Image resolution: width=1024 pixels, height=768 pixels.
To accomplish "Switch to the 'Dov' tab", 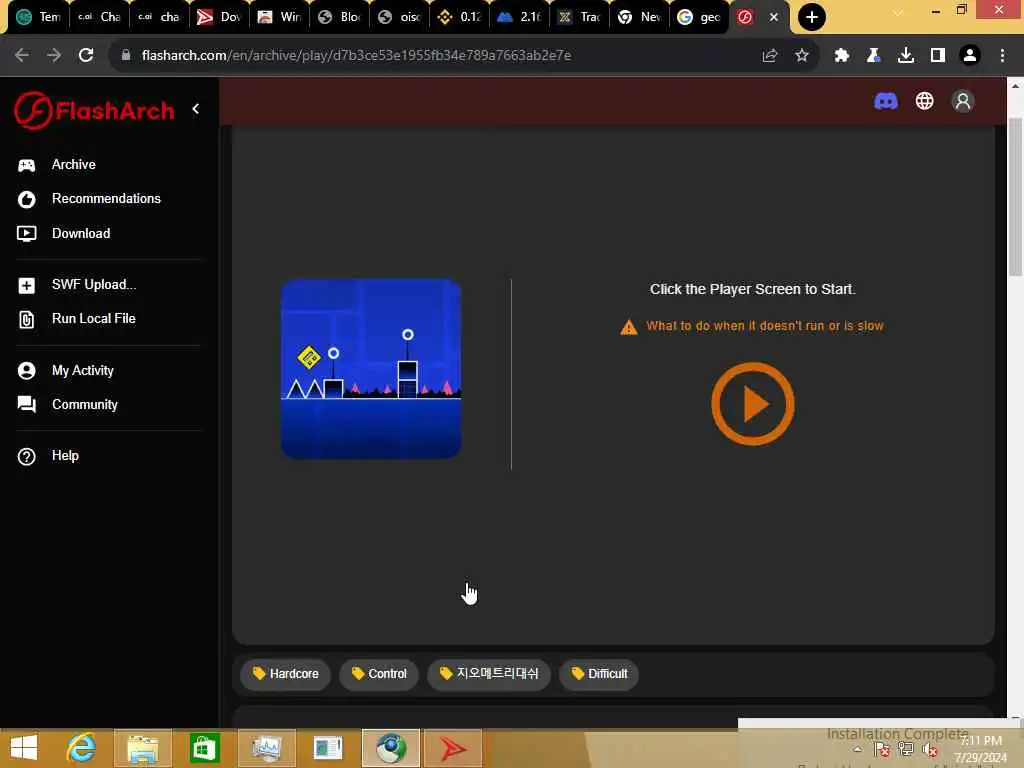I will click(219, 18).
